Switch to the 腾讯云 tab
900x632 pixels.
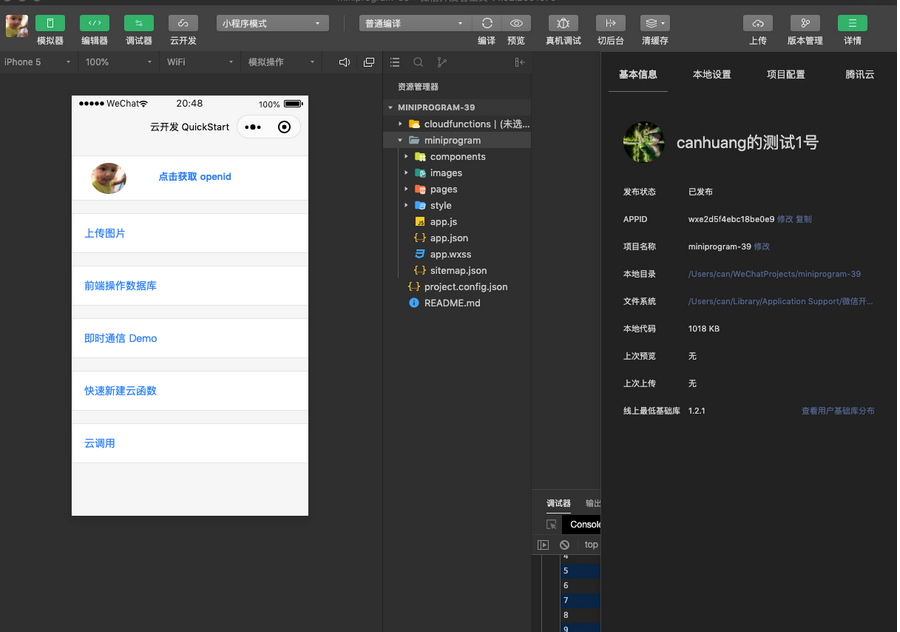[x=859, y=74]
